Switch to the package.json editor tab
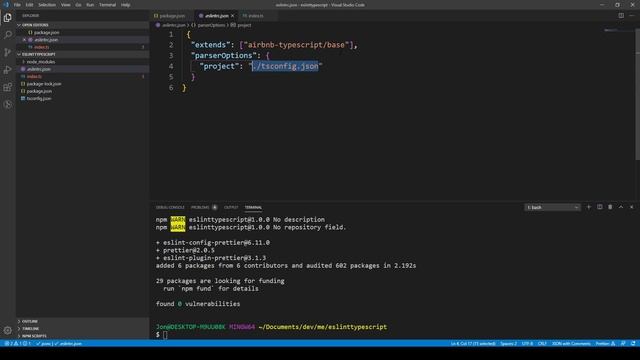640x360 pixels. click(x=172, y=16)
